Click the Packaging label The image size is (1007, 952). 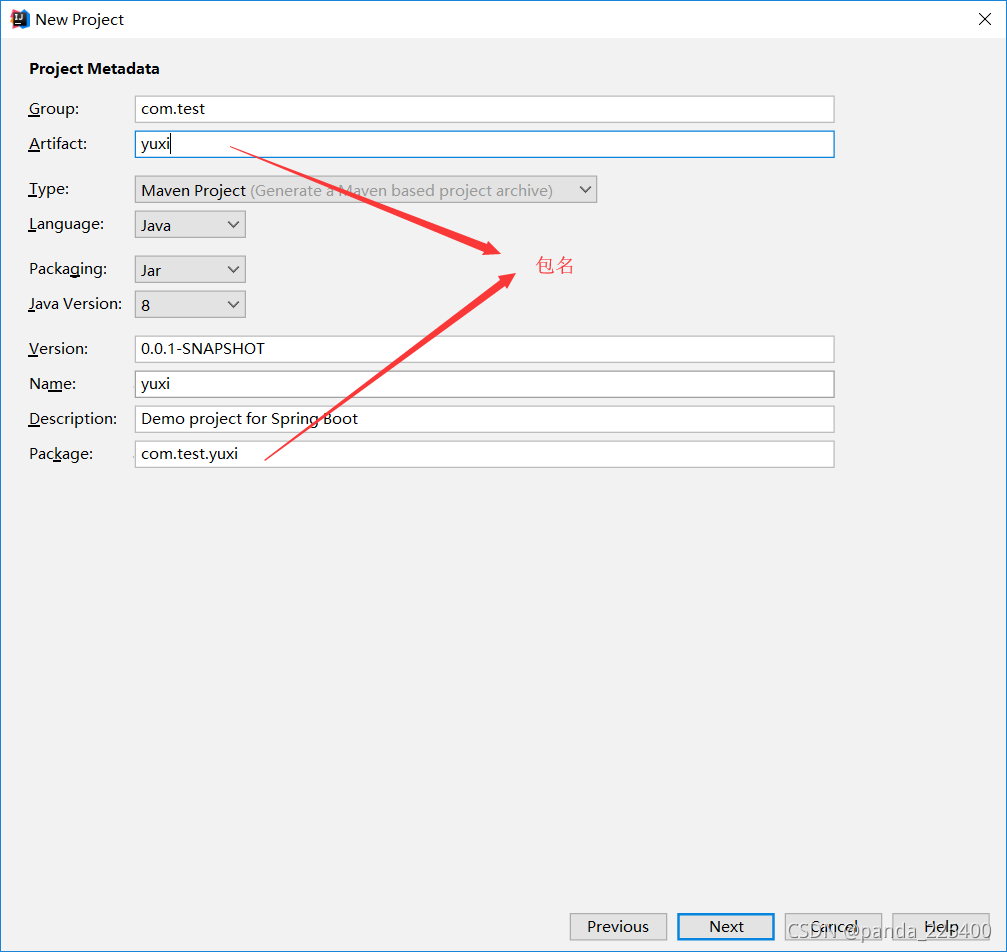click(x=68, y=269)
